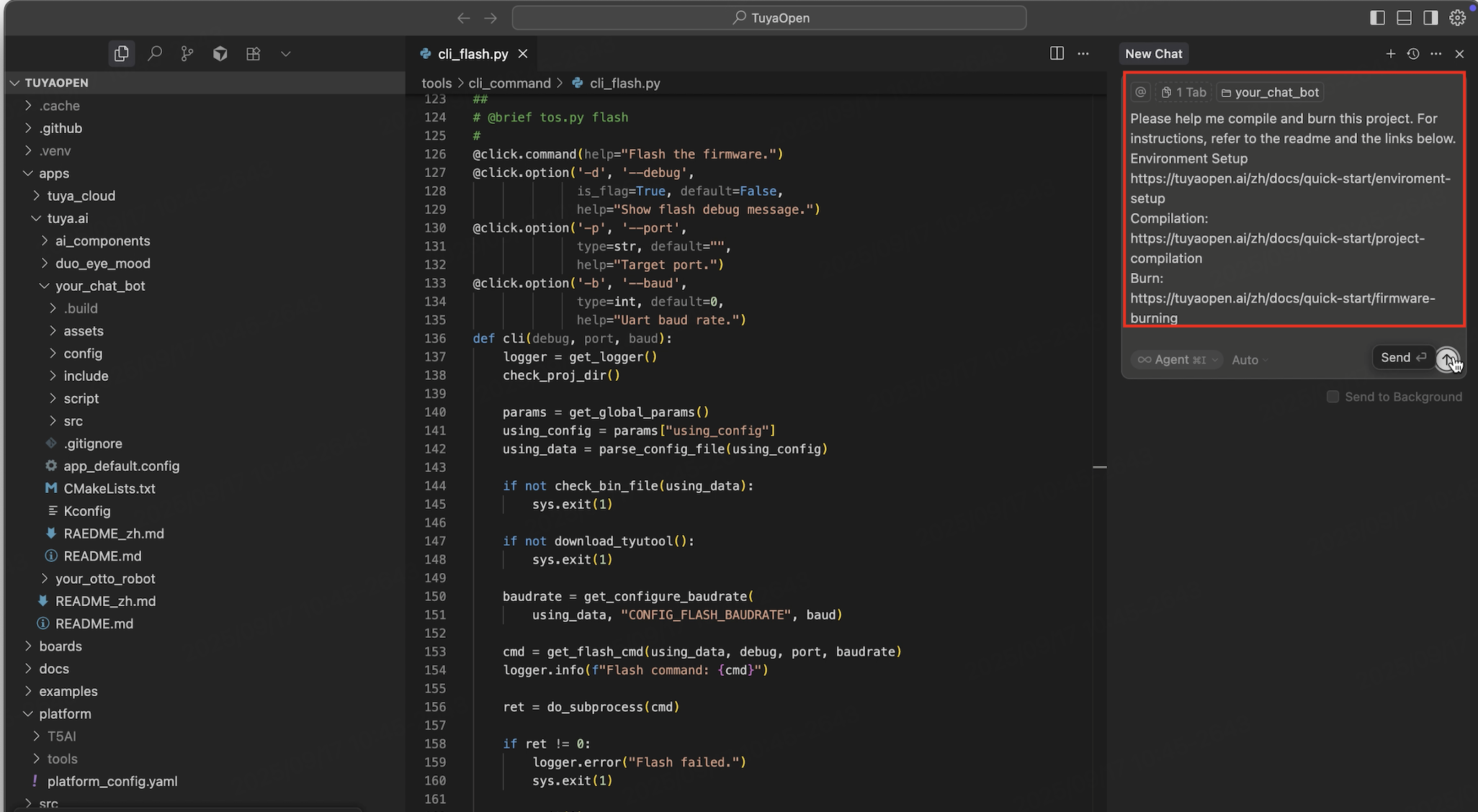This screenshot has width=1478, height=812.
Task: Start a new chat with plus icon
Action: 1390,54
